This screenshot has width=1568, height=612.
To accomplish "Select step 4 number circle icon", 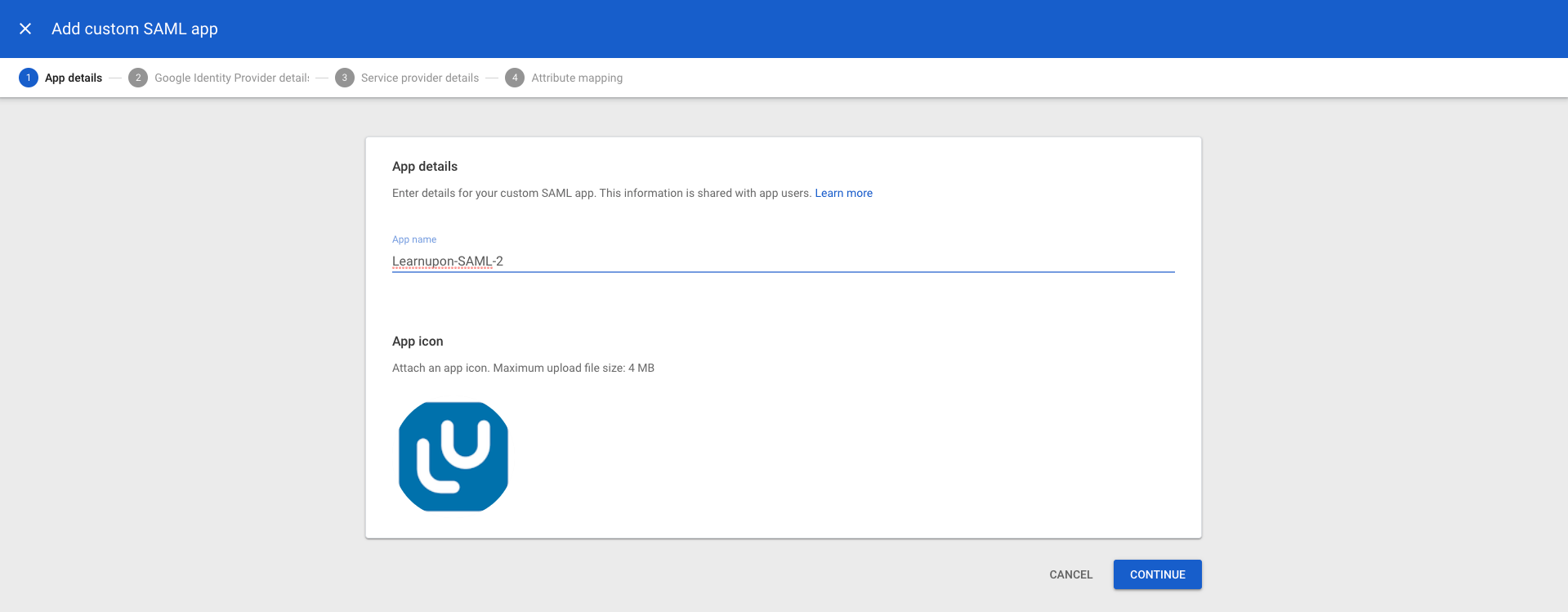I will click(515, 78).
